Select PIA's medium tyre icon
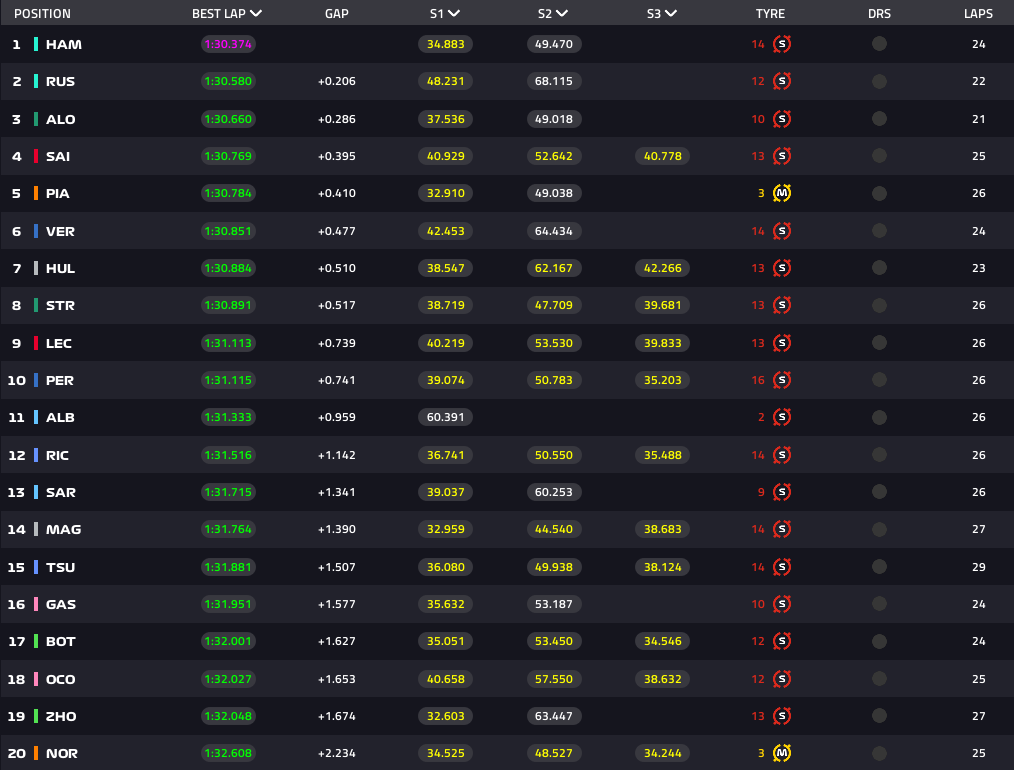The image size is (1014, 770). point(782,194)
